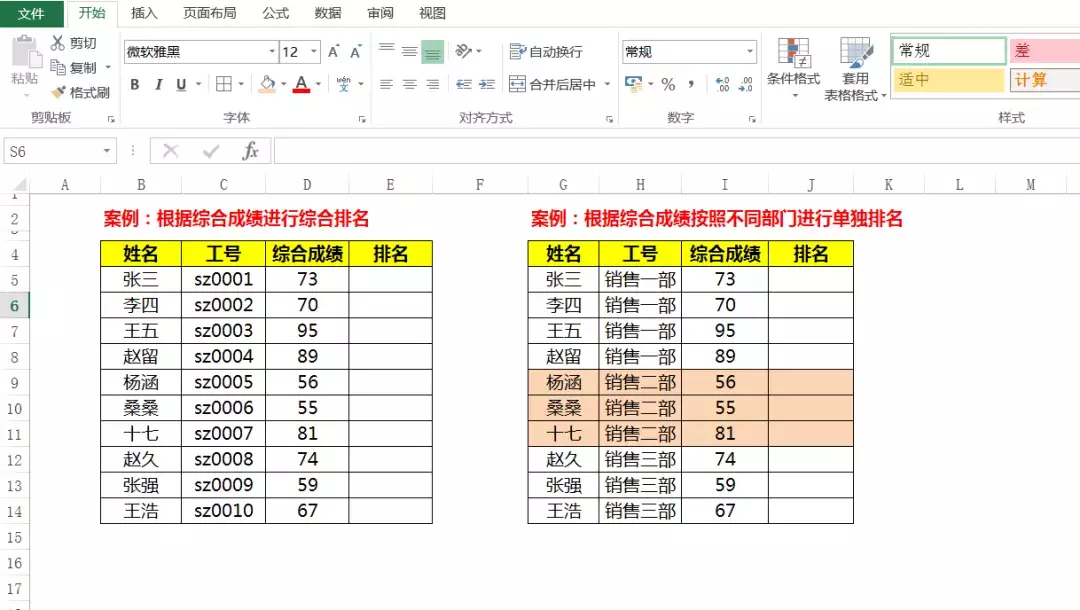
Task: Set bottom vertical alignment
Action: pyautogui.click(x=433, y=52)
